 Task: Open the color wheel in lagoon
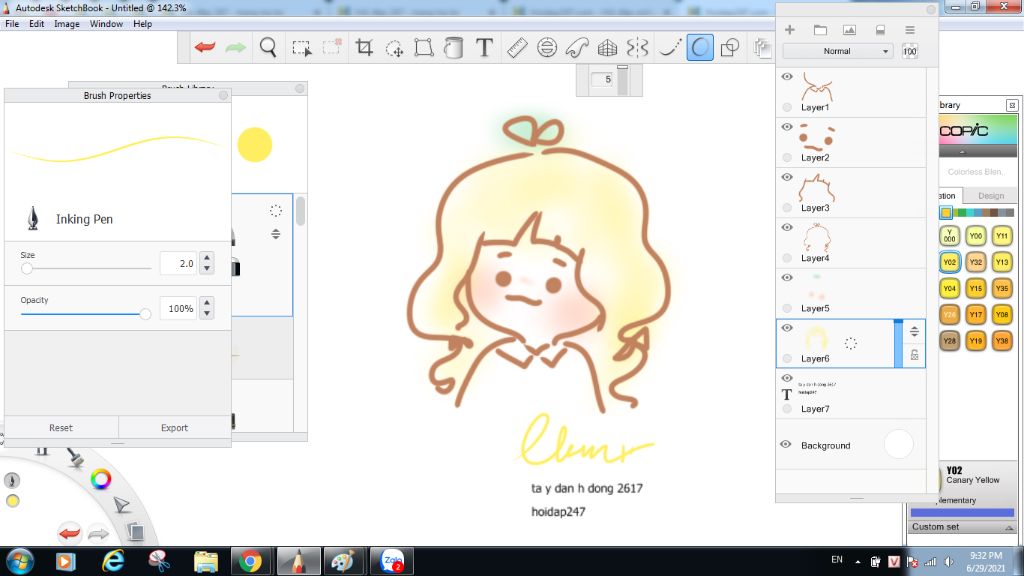tap(101, 479)
